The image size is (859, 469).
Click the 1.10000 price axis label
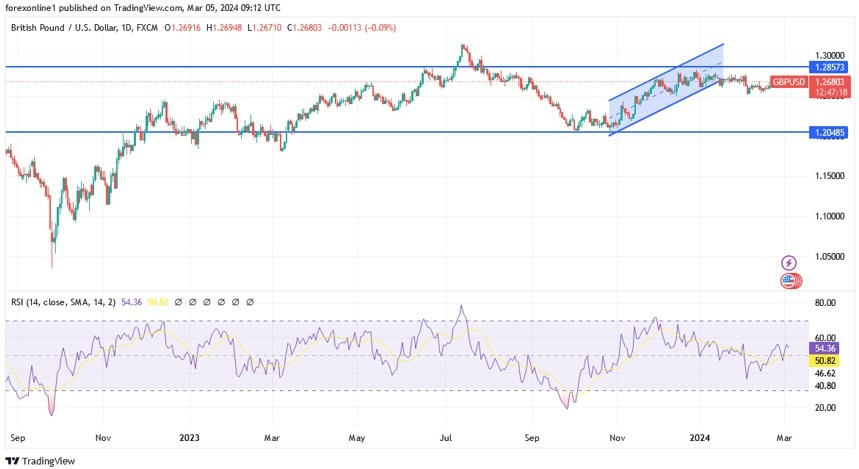pos(829,216)
